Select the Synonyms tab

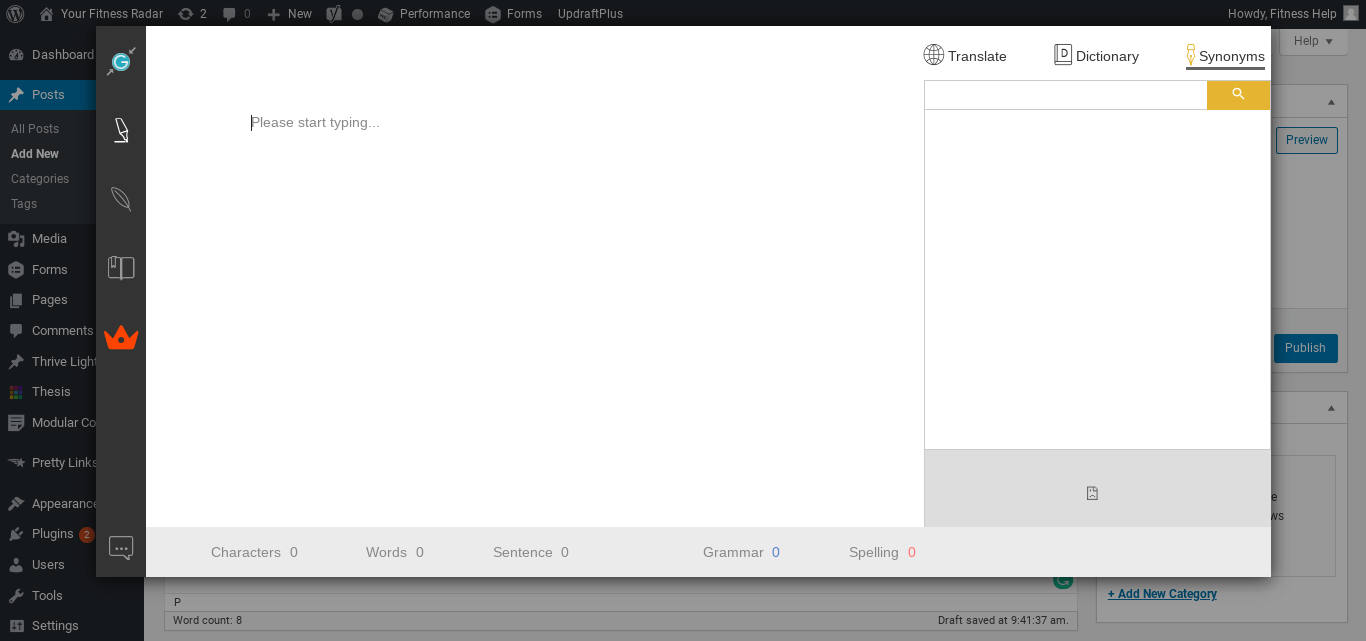1225,56
